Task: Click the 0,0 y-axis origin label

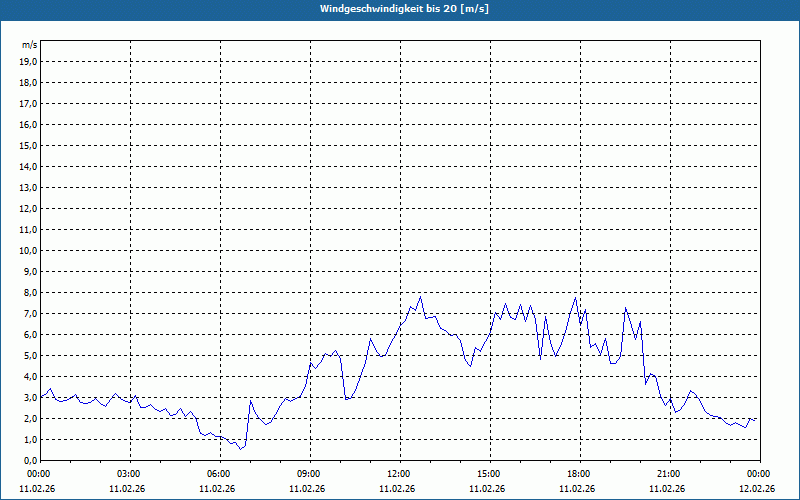Action: tap(30, 460)
